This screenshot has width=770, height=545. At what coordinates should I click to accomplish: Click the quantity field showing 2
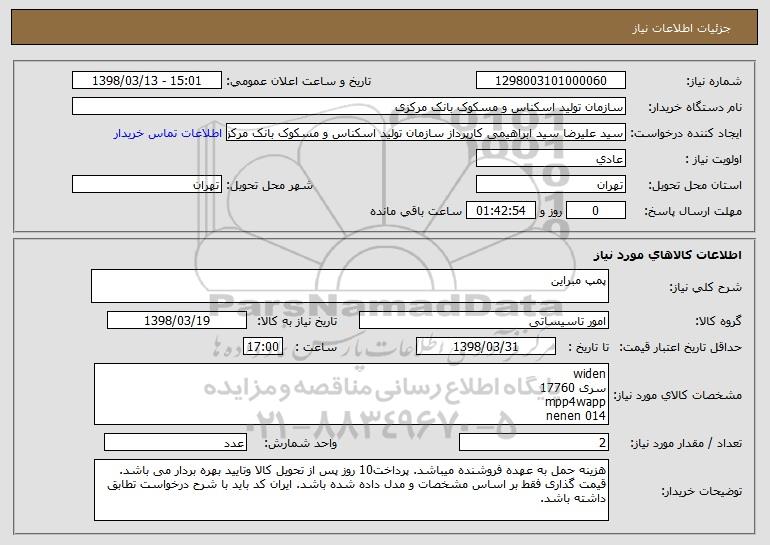coord(534,442)
